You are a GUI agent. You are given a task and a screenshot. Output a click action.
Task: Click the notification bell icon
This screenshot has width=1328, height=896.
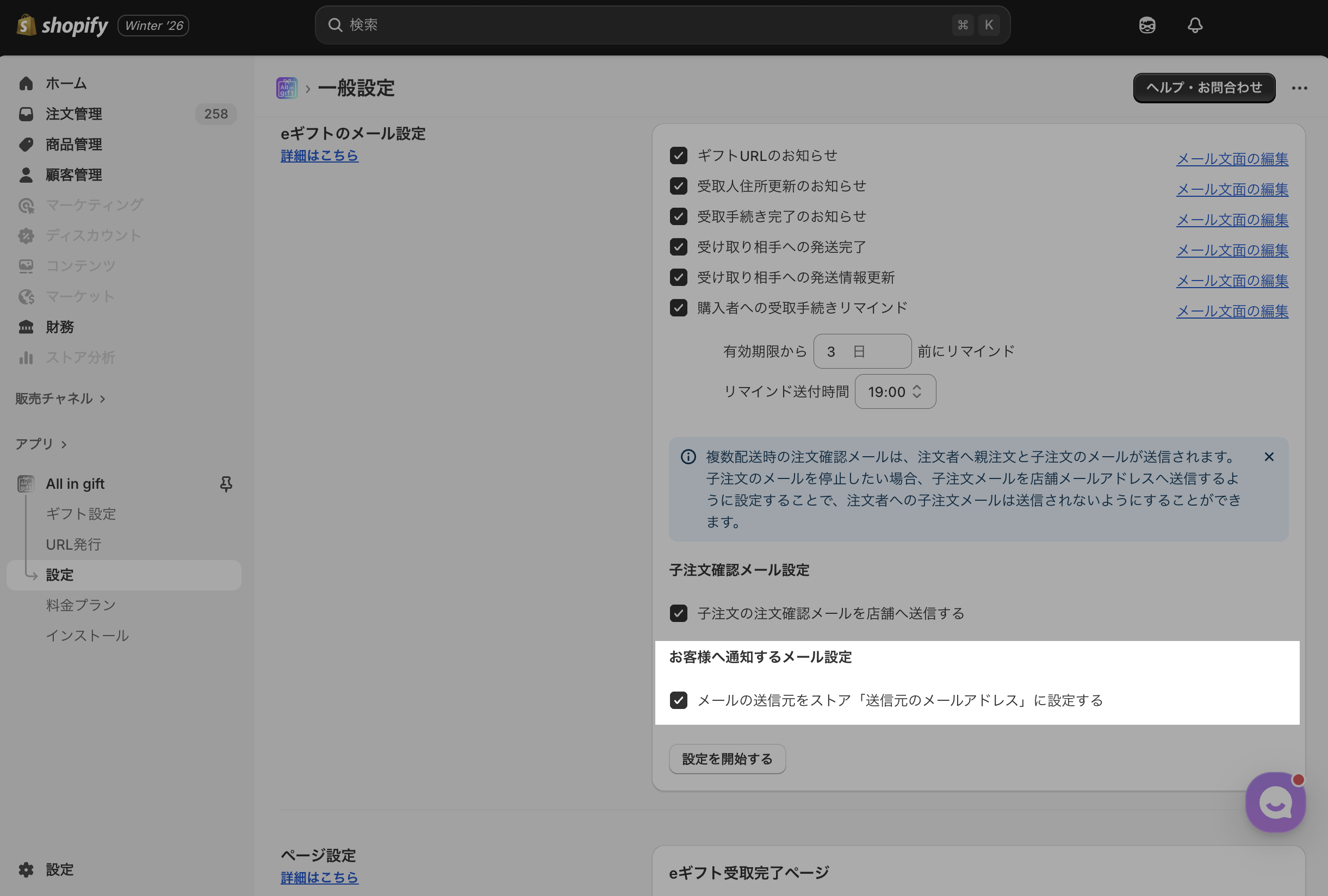1195,25
